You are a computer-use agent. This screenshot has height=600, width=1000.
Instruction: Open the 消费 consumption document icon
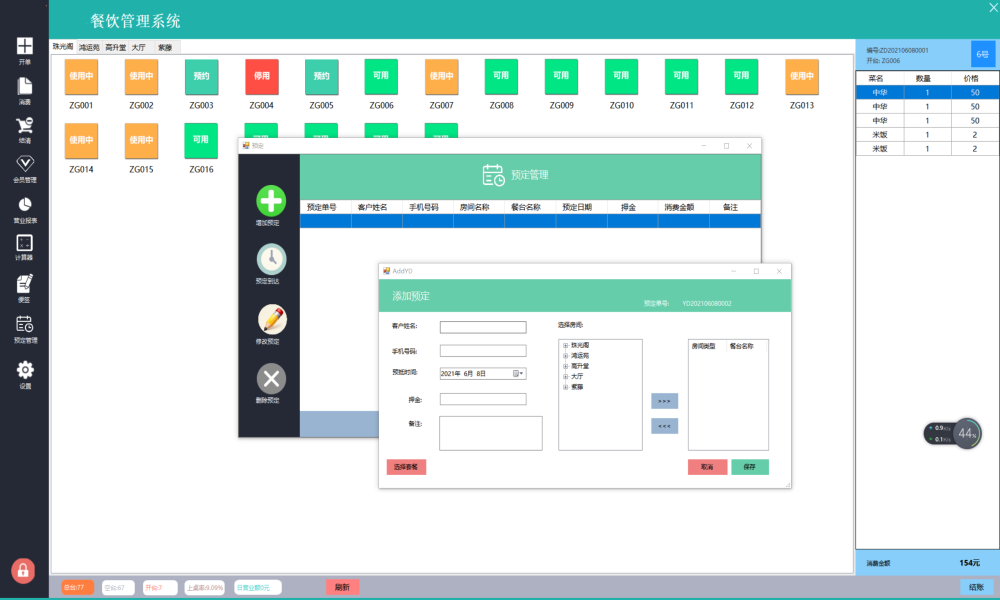pos(24,86)
